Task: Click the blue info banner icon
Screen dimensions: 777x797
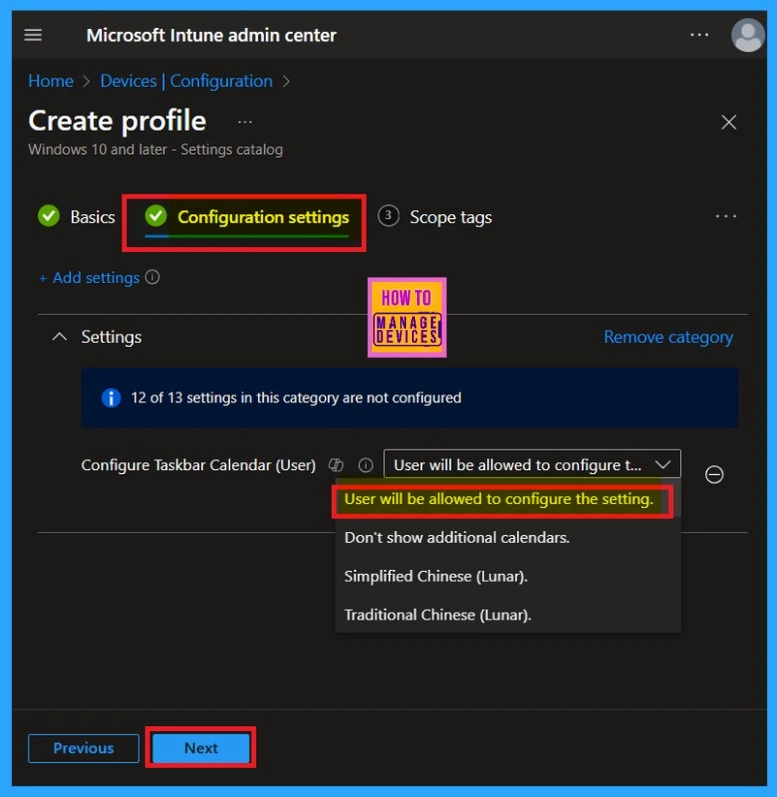Action: click(111, 397)
